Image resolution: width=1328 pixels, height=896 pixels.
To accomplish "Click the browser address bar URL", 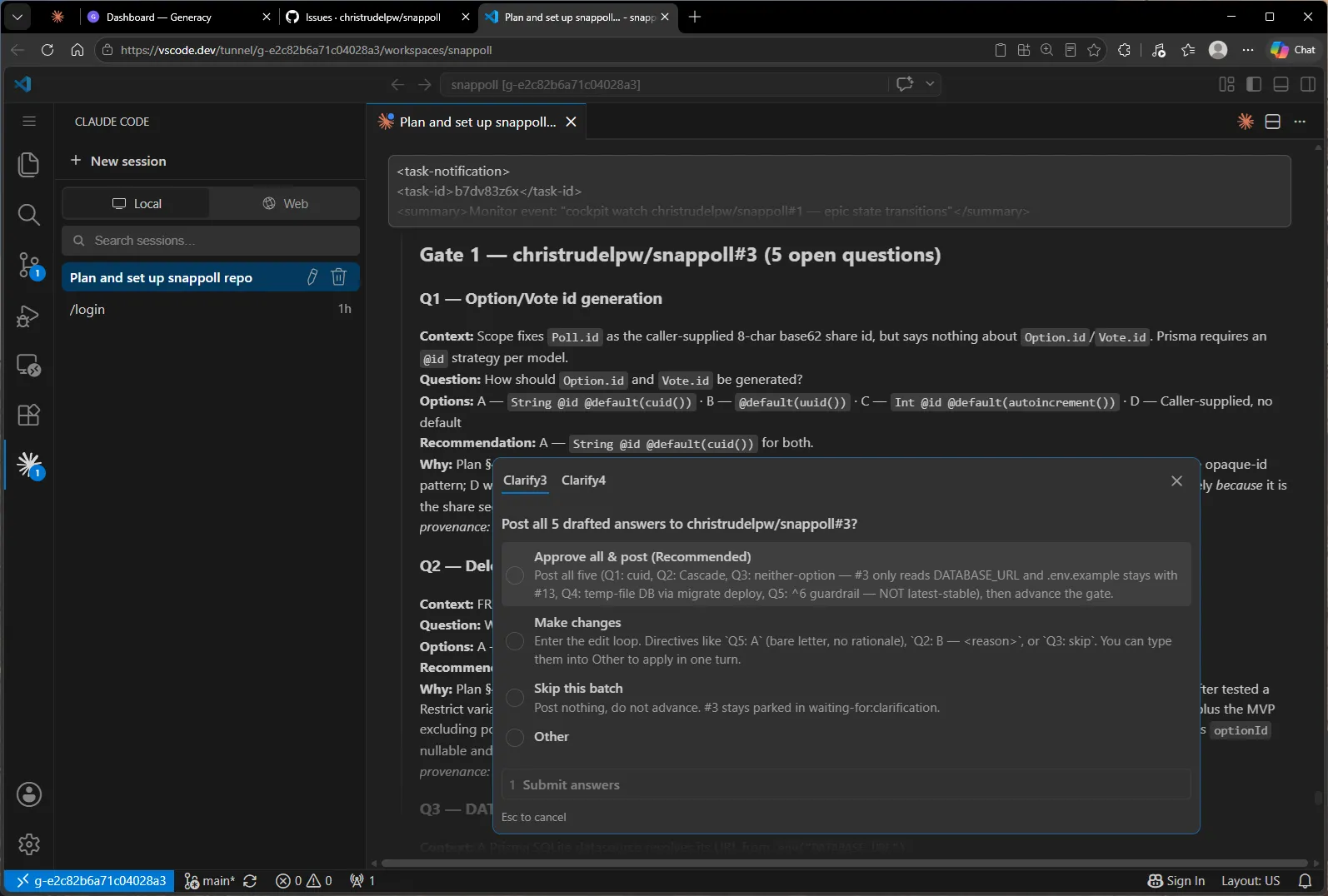I will pos(306,50).
